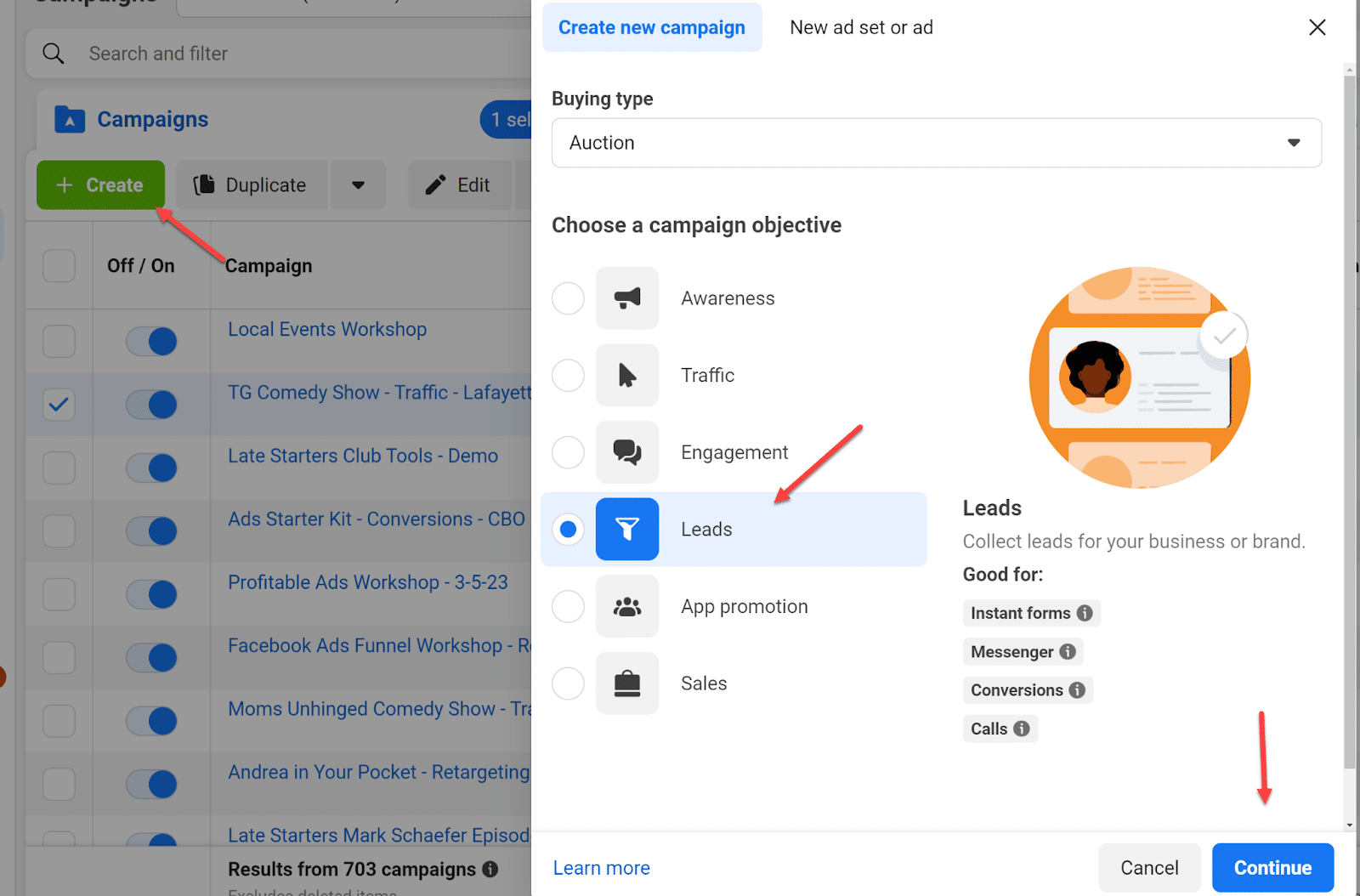Open info dropdown beside Conversions tag

[x=1079, y=689]
